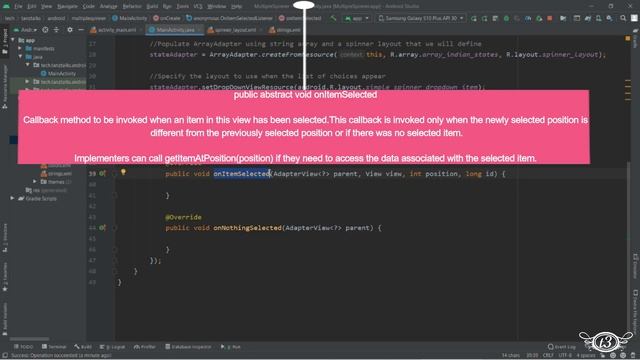The image size is (640, 360).
Task: Open the Build Variants side tab
Action: [x=5, y=318]
